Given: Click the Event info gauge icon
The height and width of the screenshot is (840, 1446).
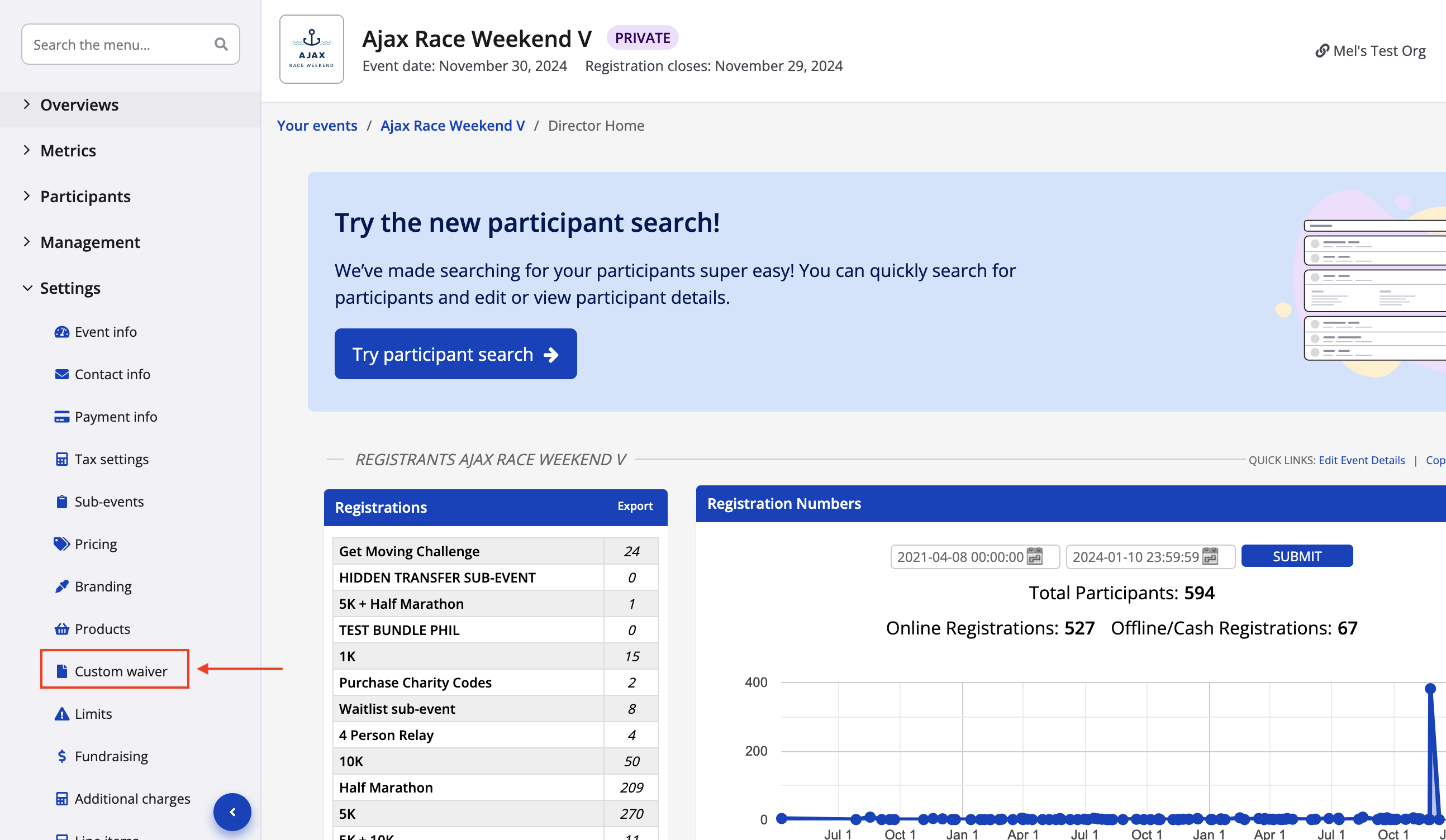Looking at the screenshot, I should pos(61,332).
